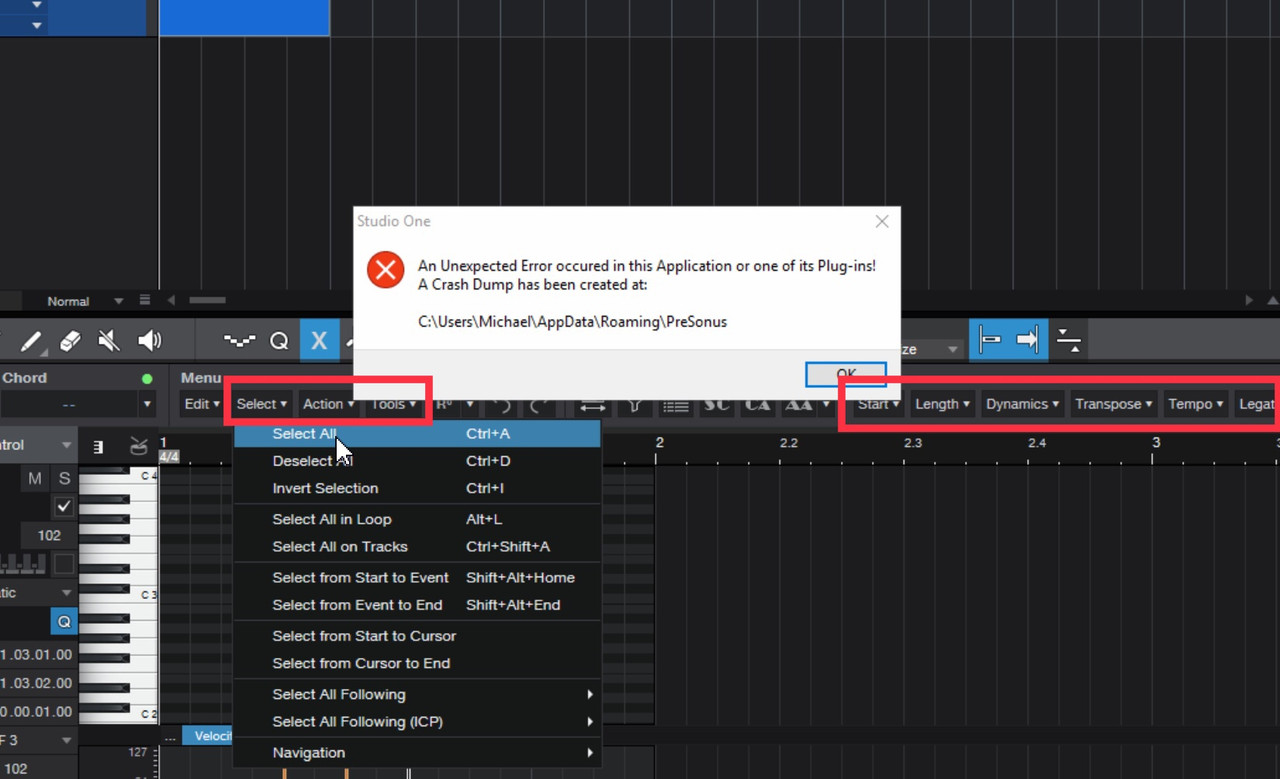Select the Paint pencil tool
The image size is (1280, 779).
[31, 341]
